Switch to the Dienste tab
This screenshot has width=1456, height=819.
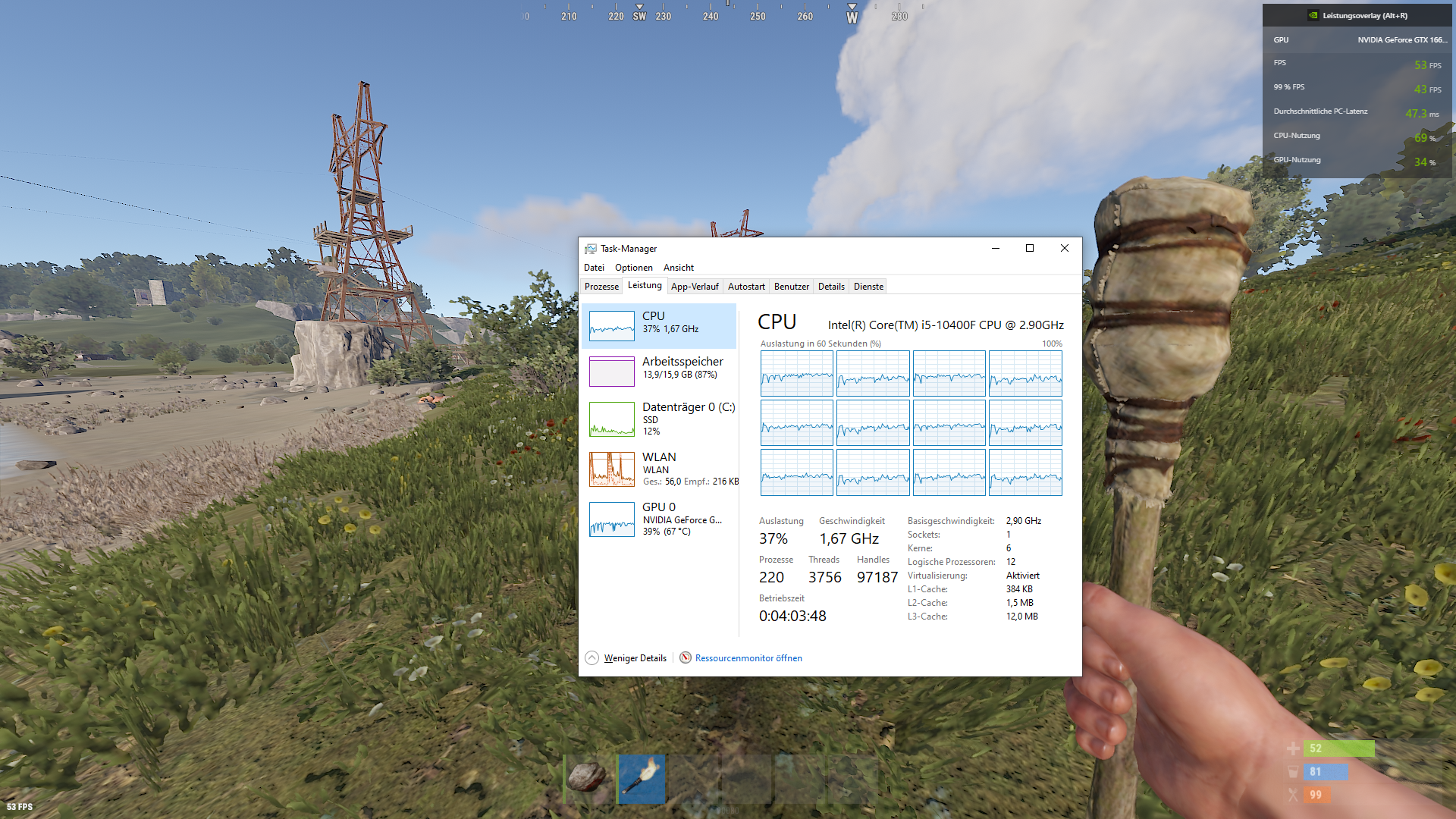tap(868, 287)
